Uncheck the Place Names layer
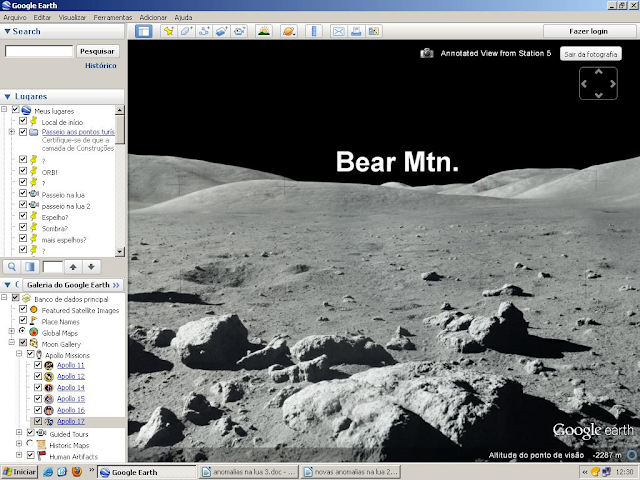Image resolution: width=640 pixels, height=480 pixels. tap(23, 320)
